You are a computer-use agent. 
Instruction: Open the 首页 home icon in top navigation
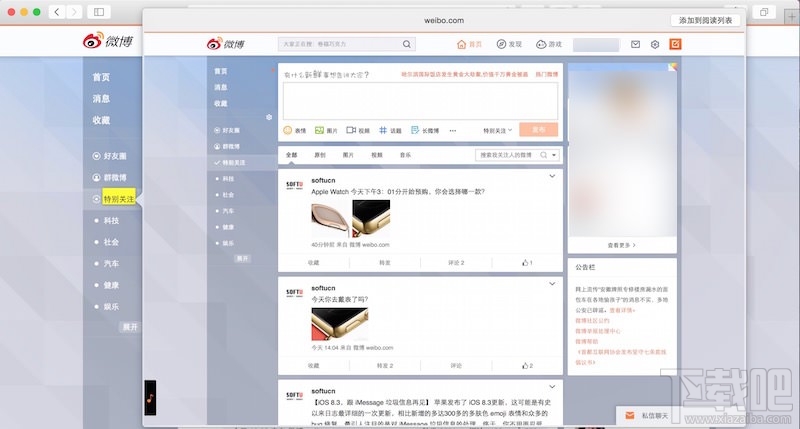[469, 44]
